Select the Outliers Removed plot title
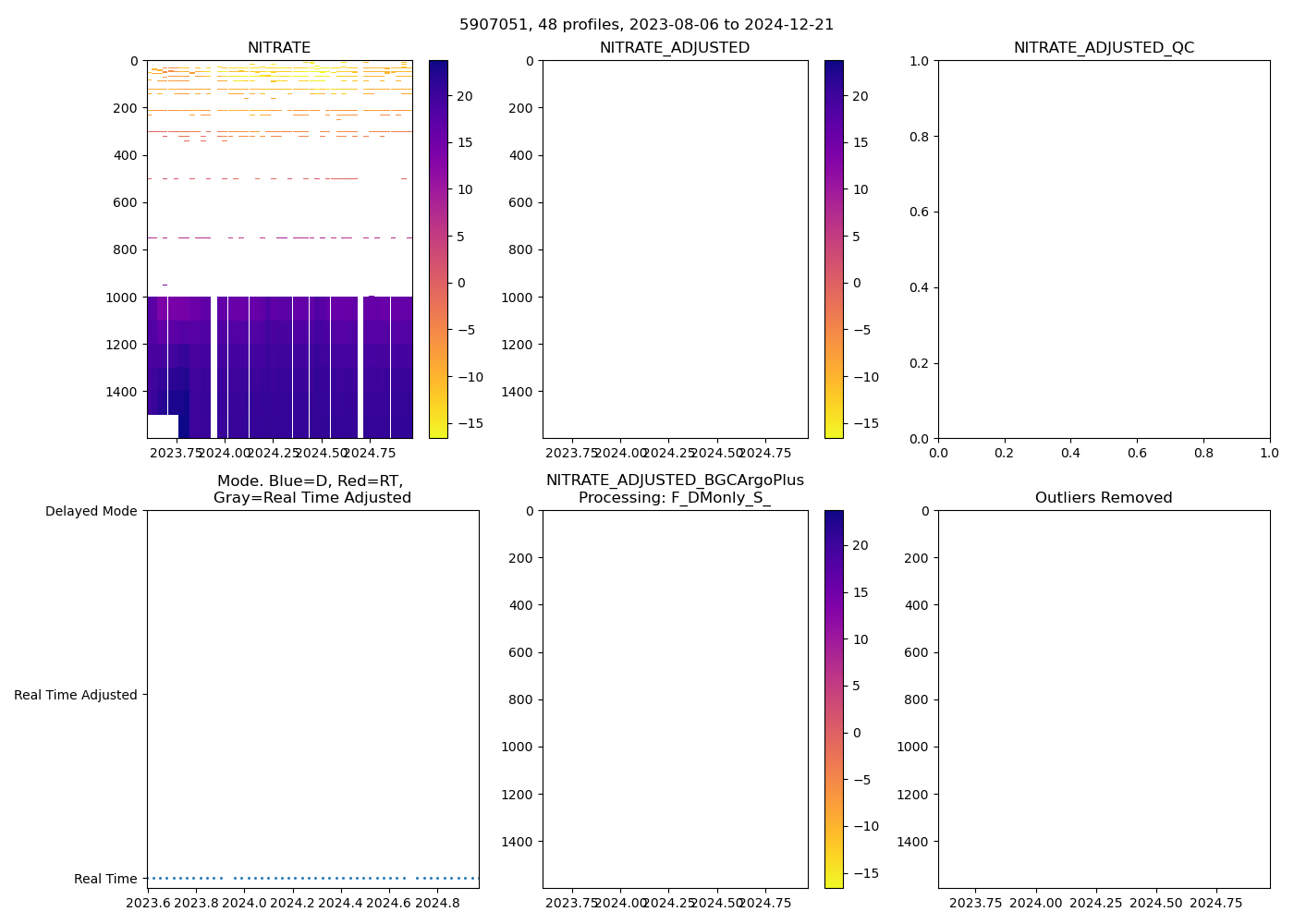 pos(1104,498)
